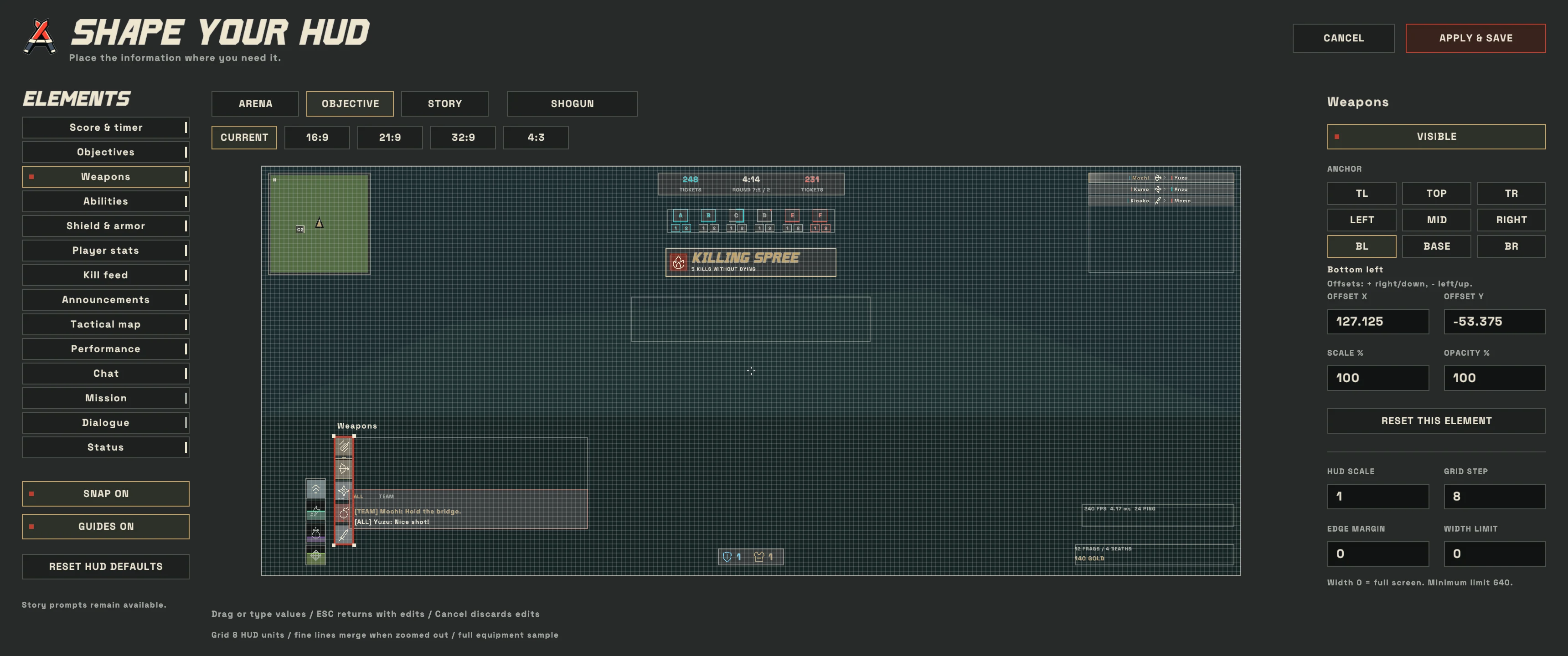Click the EDGE MARGIN input field
This screenshot has height=656, width=1568.
[x=1377, y=554]
